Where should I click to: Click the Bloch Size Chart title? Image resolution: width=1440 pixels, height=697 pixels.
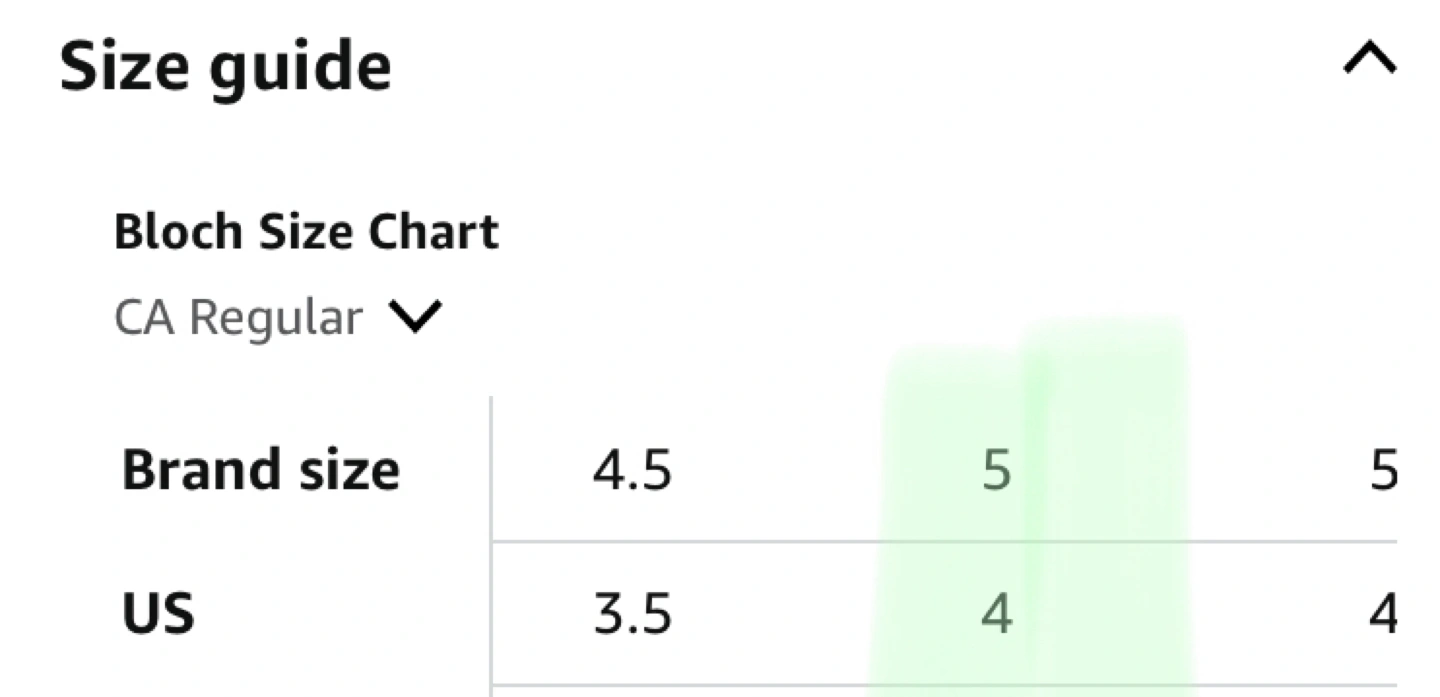[306, 232]
